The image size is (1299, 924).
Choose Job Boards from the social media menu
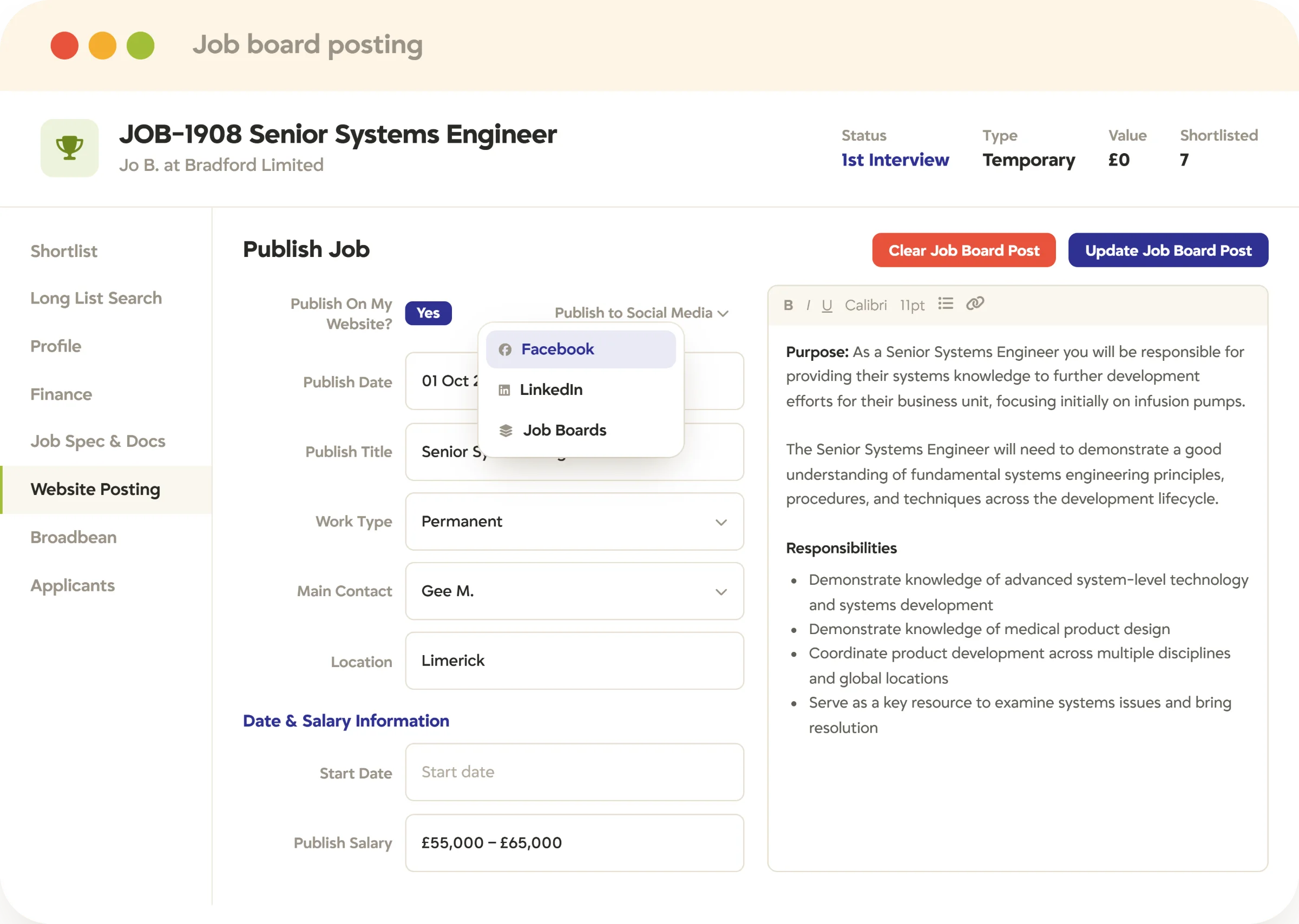(x=581, y=430)
